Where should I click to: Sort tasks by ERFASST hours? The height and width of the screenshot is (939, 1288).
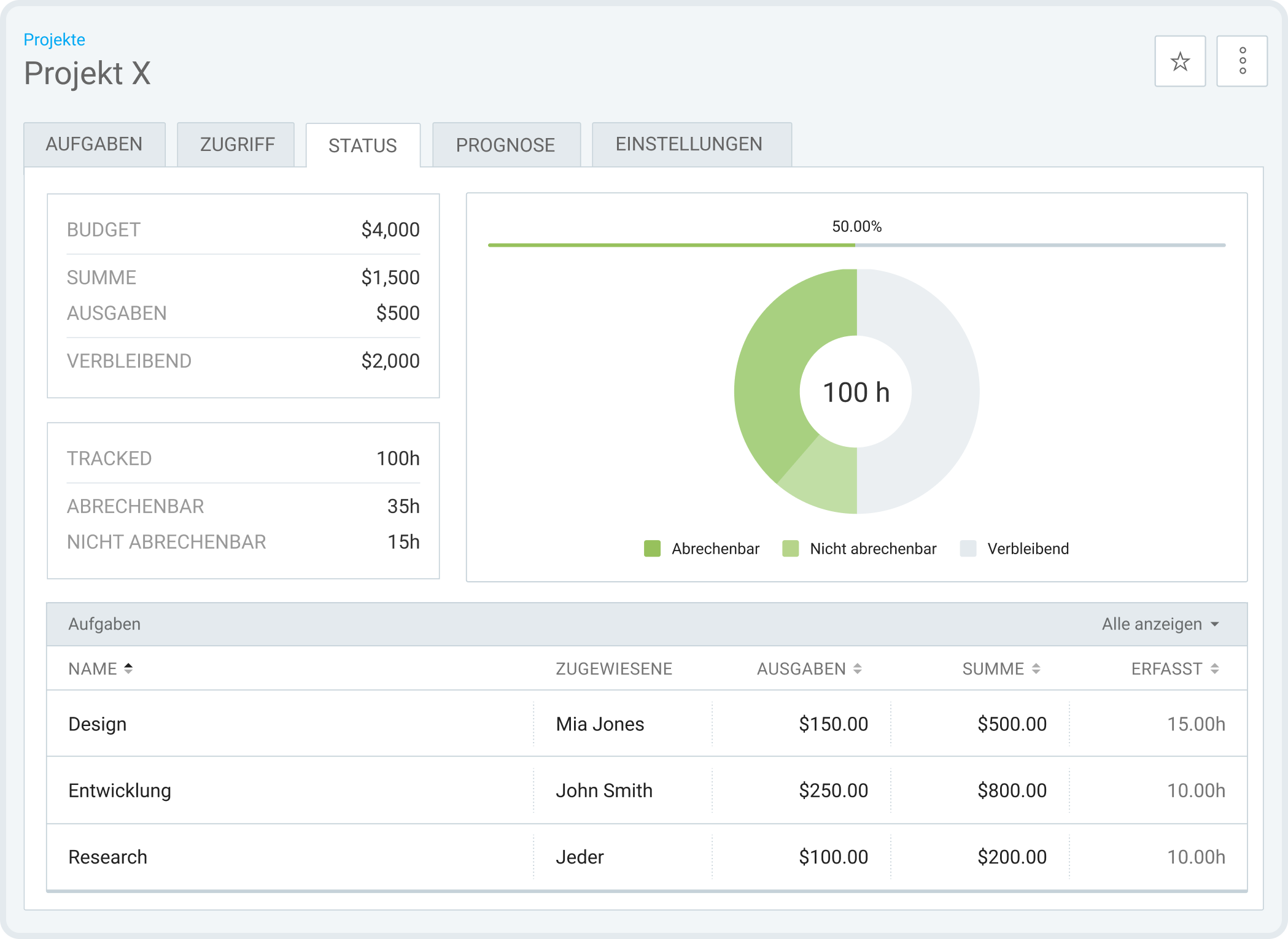point(1214,668)
